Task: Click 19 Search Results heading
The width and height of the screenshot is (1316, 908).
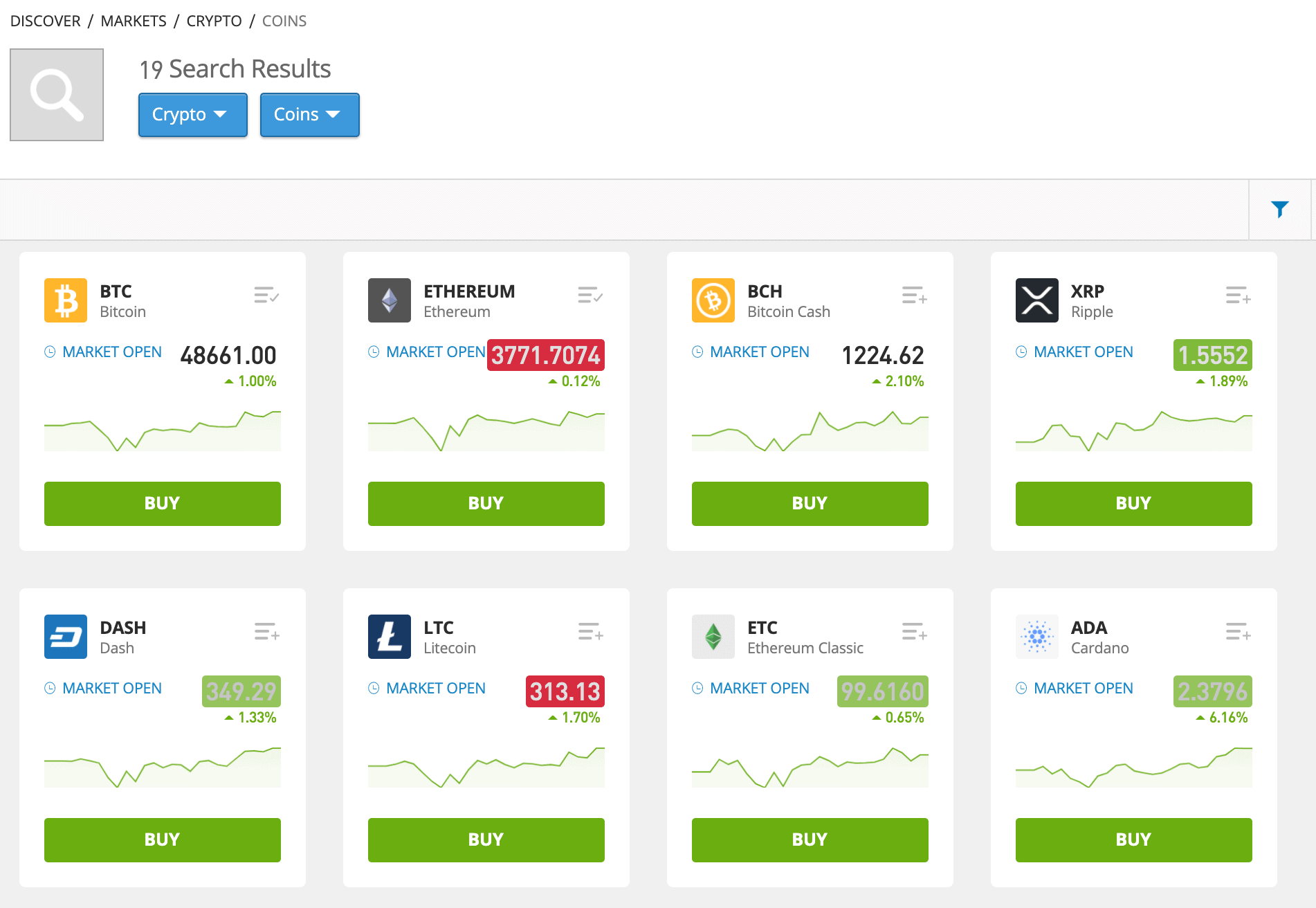Action: tap(235, 69)
